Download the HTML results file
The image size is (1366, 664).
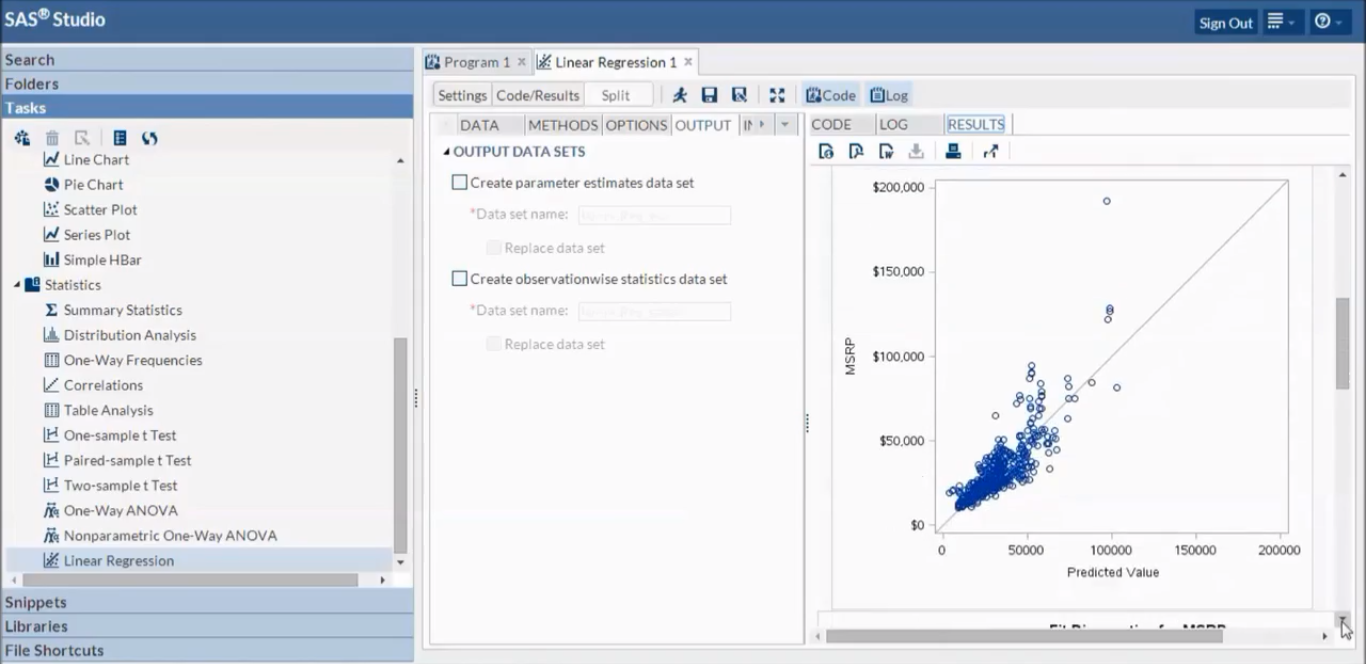[x=826, y=150]
